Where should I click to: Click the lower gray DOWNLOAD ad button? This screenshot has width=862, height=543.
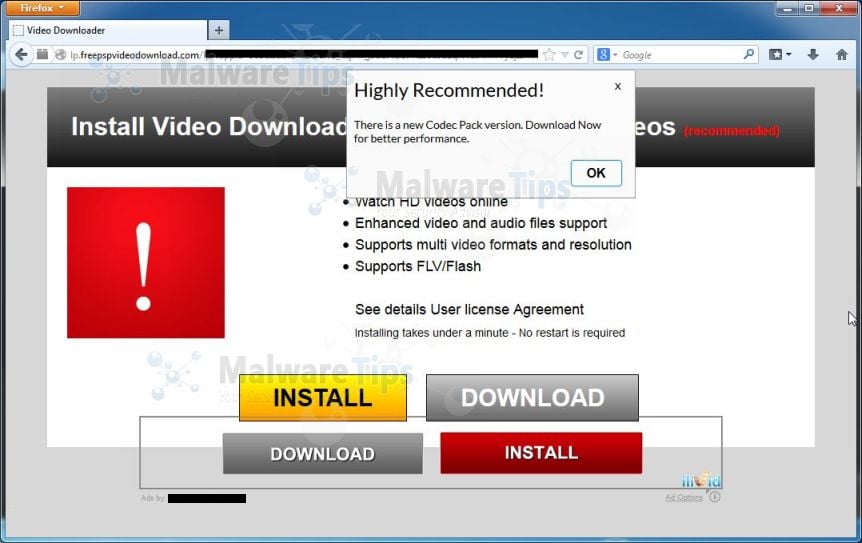pos(323,453)
